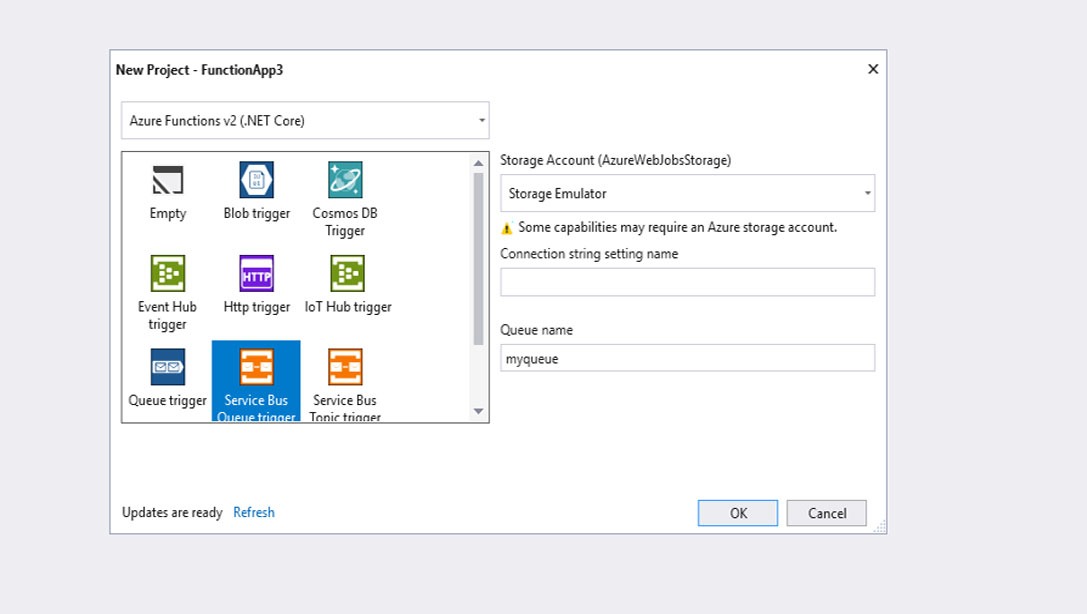Image resolution: width=1087 pixels, height=614 pixels.
Task: Click the template list scroll up arrow
Action: [x=478, y=163]
